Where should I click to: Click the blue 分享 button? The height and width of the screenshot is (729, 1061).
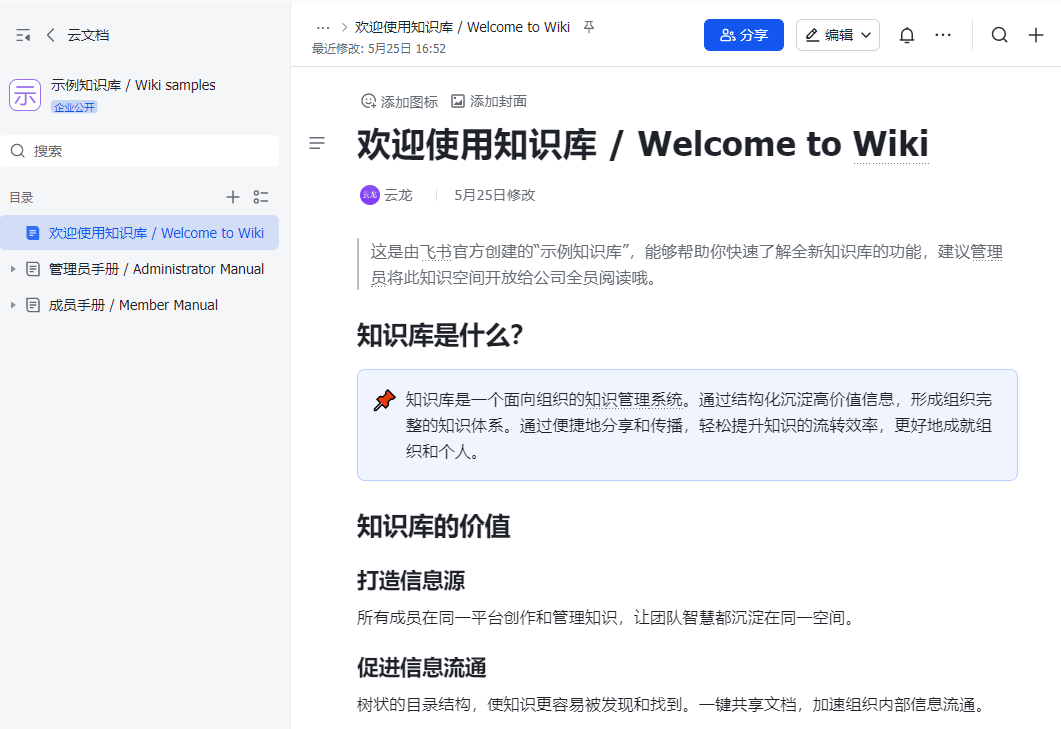(743, 34)
